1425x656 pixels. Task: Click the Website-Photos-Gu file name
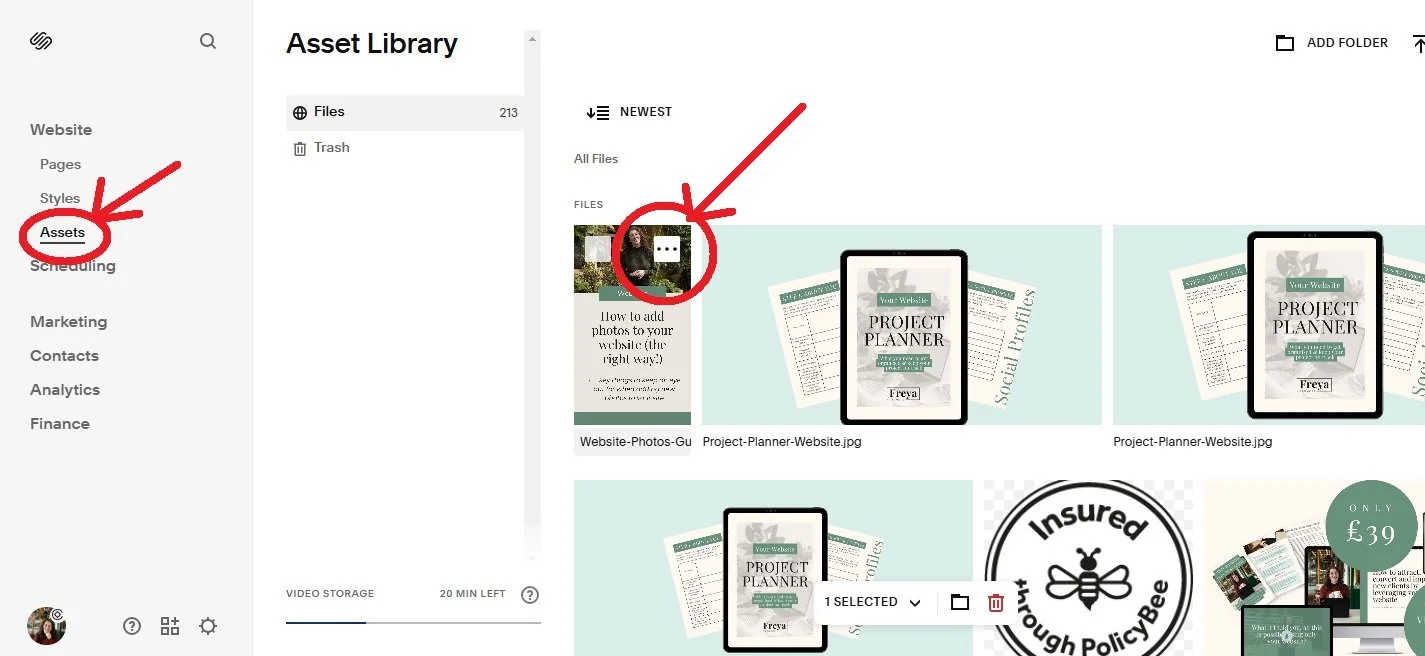[635, 441]
